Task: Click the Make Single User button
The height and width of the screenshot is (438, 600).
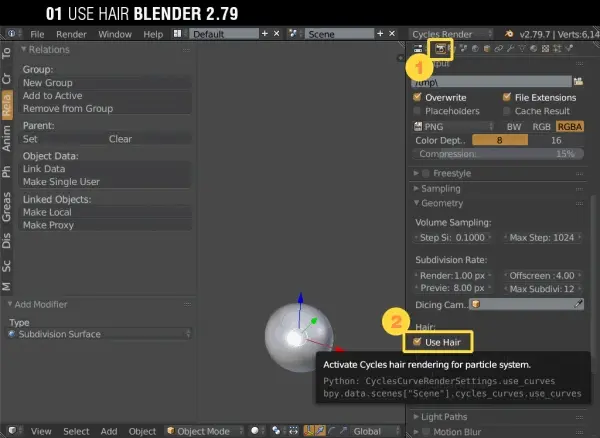Action: 105,182
